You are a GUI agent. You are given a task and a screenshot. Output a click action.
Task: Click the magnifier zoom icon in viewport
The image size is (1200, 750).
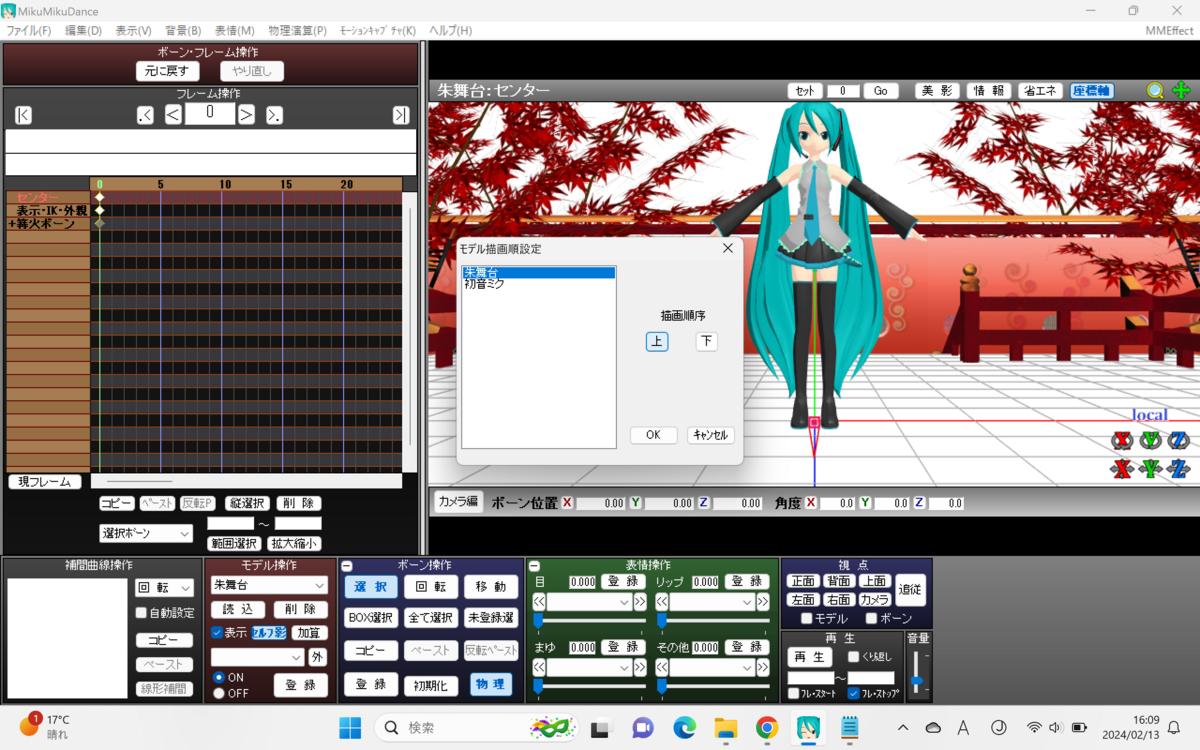tap(1155, 90)
